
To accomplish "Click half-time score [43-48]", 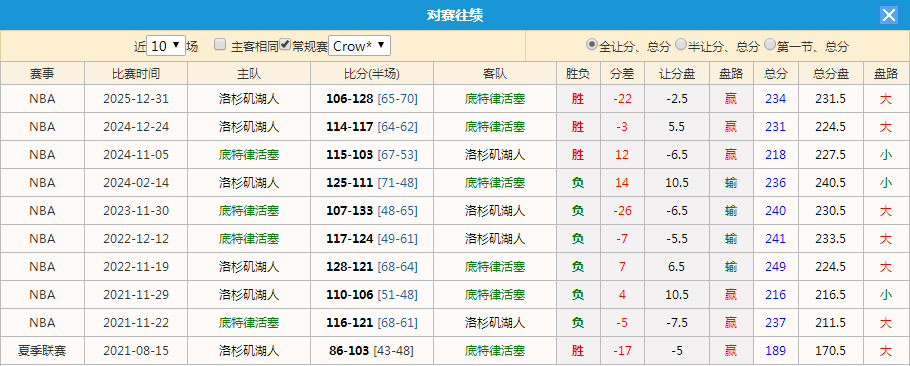I will 393,350.
